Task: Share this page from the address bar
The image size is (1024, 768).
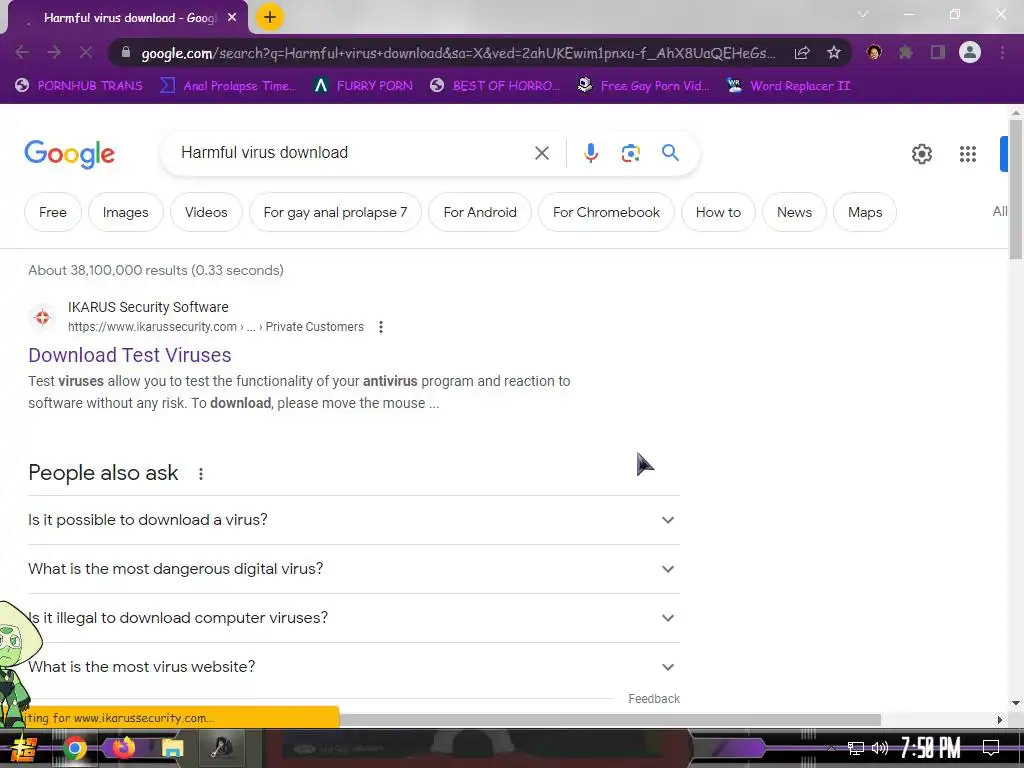Action: click(802, 53)
